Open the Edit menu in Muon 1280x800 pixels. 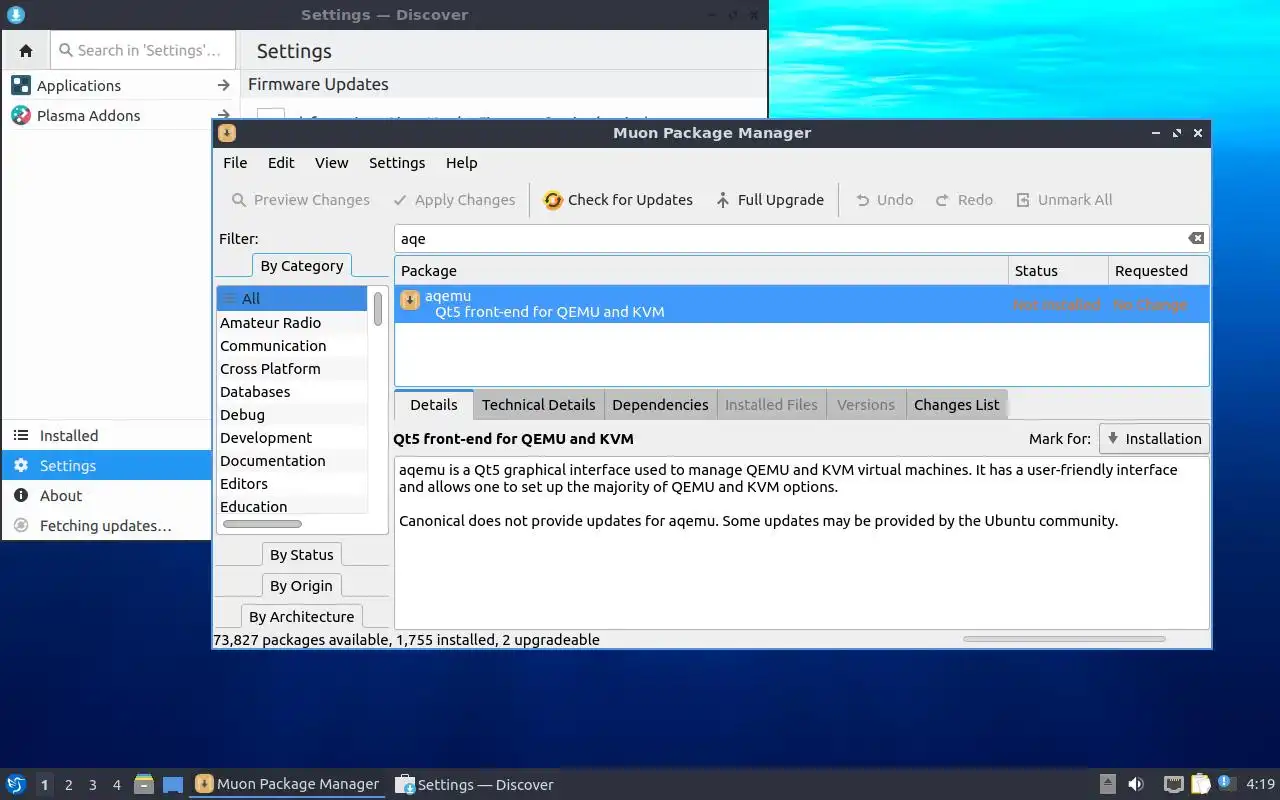pyautogui.click(x=281, y=163)
